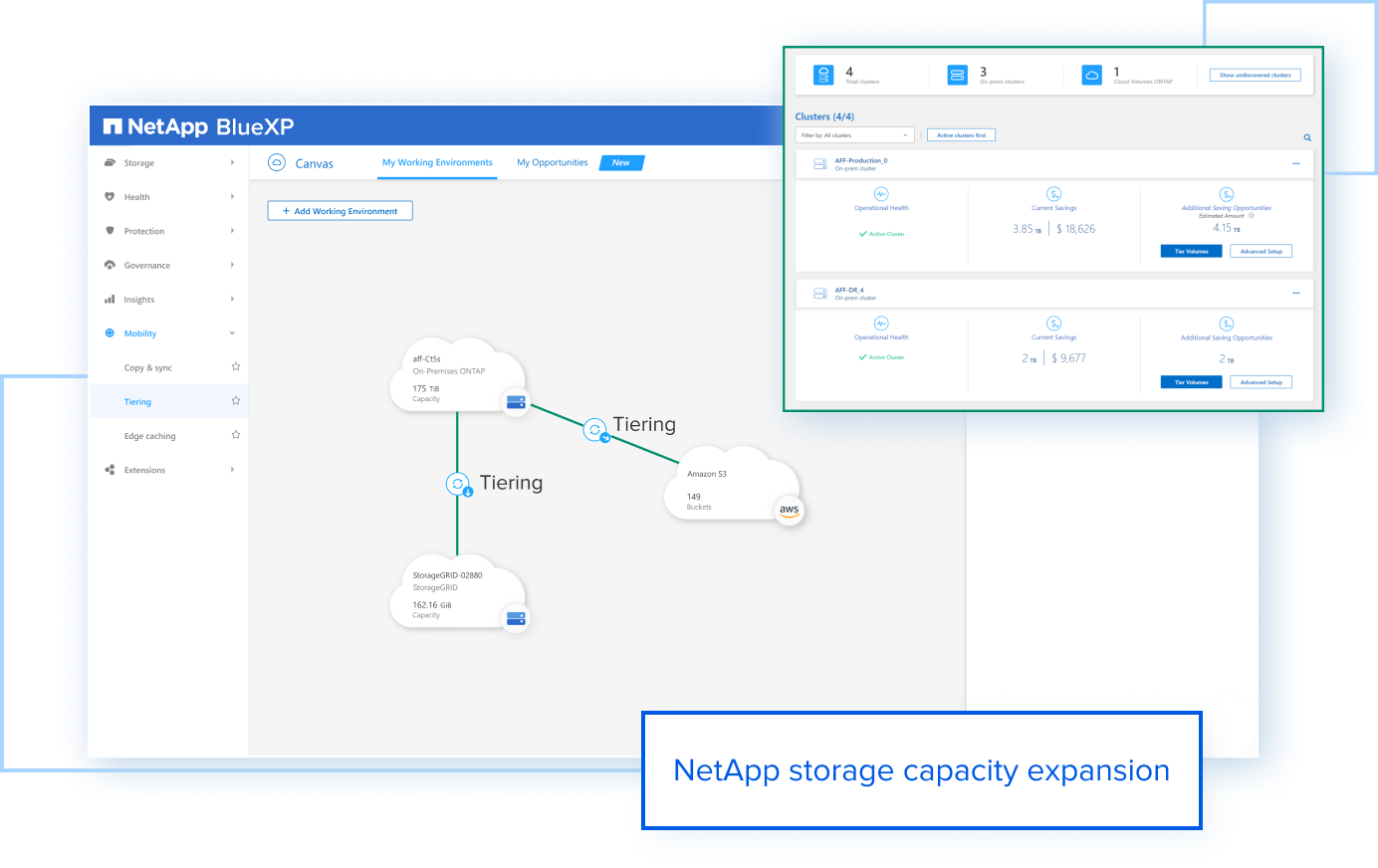Open the AFF-Production_0 three-dot menu
This screenshot has width=1378, height=868.
(1296, 163)
